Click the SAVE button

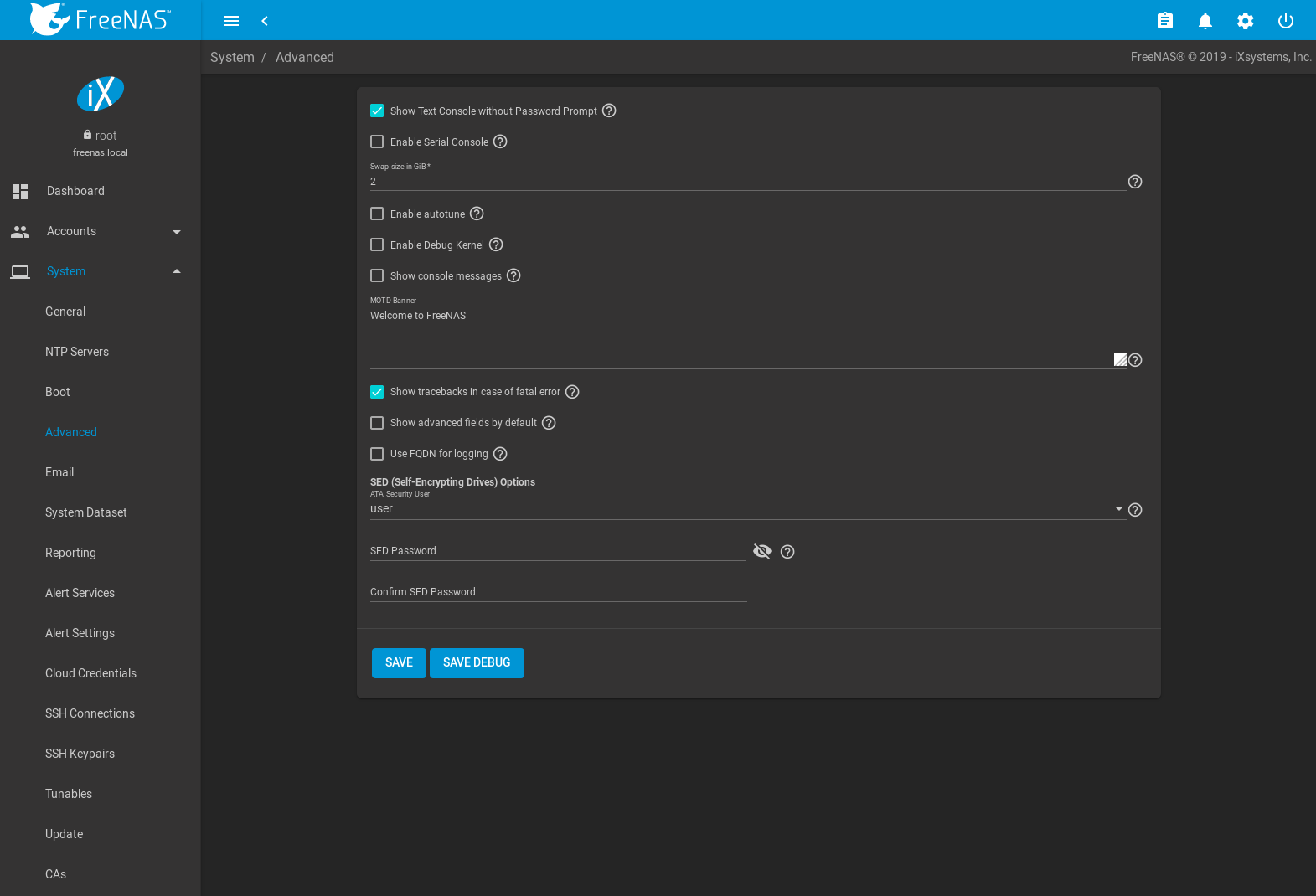click(x=399, y=662)
